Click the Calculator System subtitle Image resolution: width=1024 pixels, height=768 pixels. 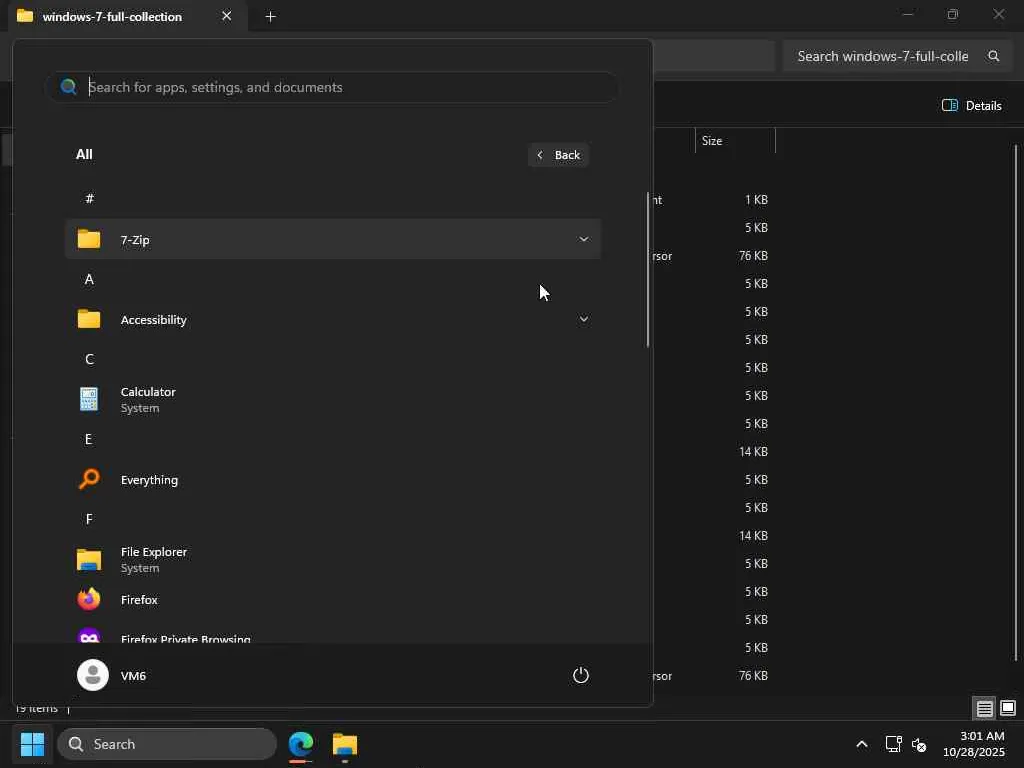click(x=140, y=408)
